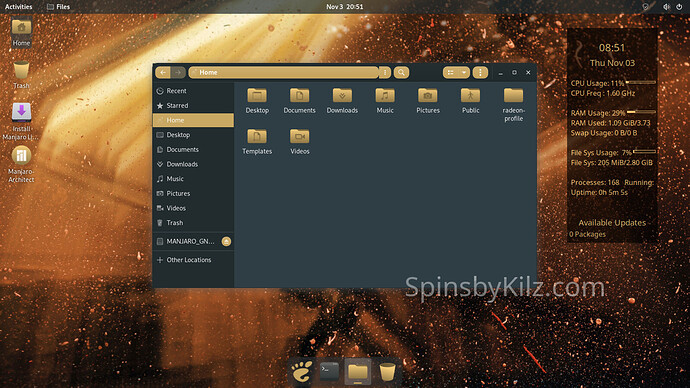
Task: Go forward with the right arrow button
Action: 178,72
